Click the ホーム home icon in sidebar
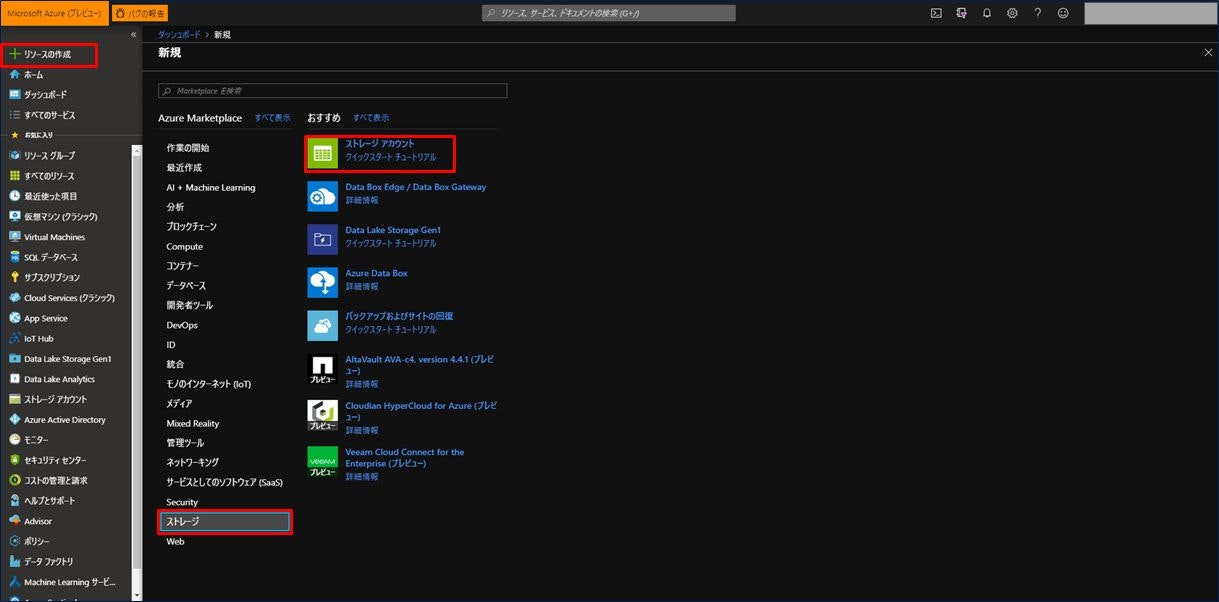Screen dimensions: 1219x602 15,74
